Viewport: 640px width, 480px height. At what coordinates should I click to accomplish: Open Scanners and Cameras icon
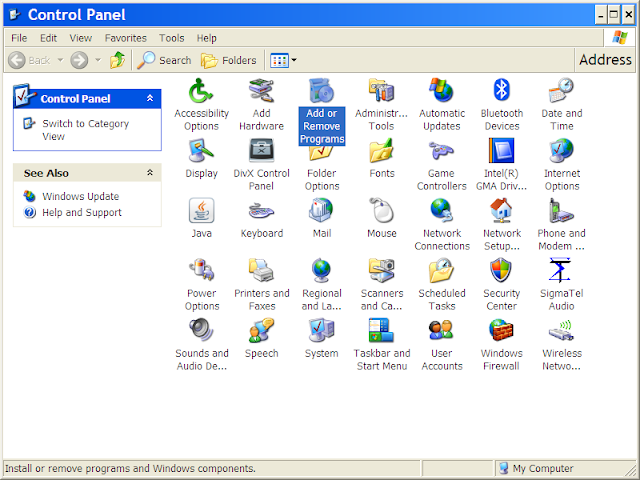click(381, 270)
